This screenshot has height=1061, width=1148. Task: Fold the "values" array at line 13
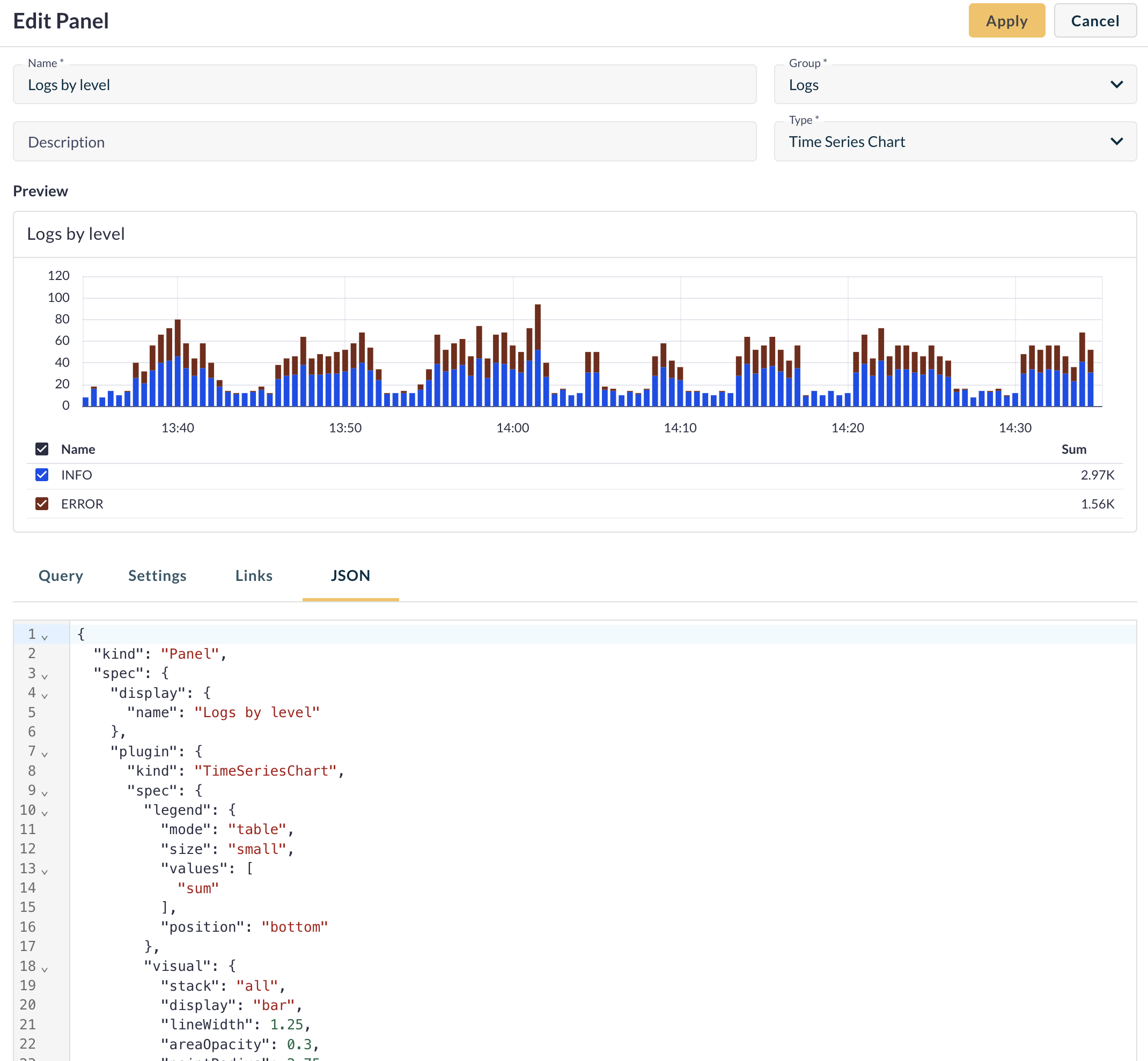45,871
